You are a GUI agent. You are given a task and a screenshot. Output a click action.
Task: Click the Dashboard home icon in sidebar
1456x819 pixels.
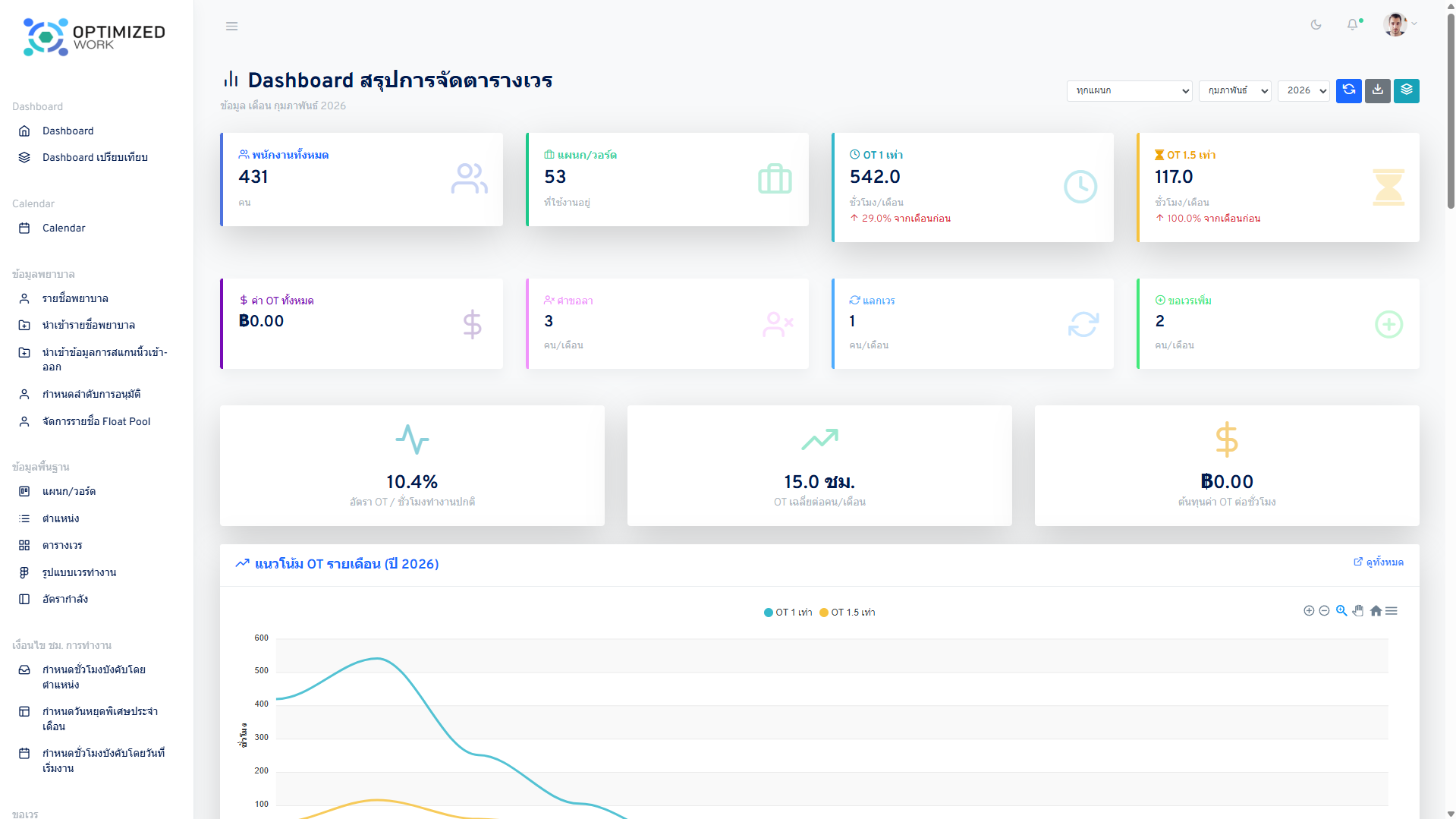pos(24,131)
